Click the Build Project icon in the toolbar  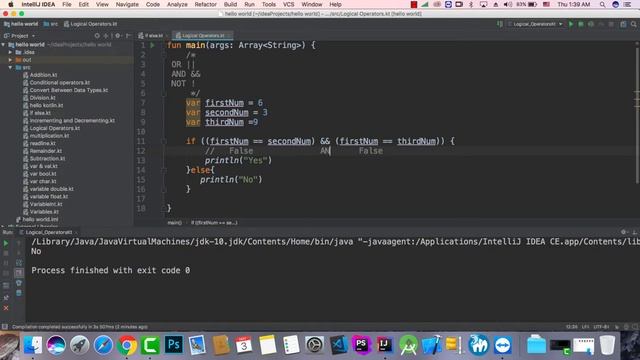point(500,24)
